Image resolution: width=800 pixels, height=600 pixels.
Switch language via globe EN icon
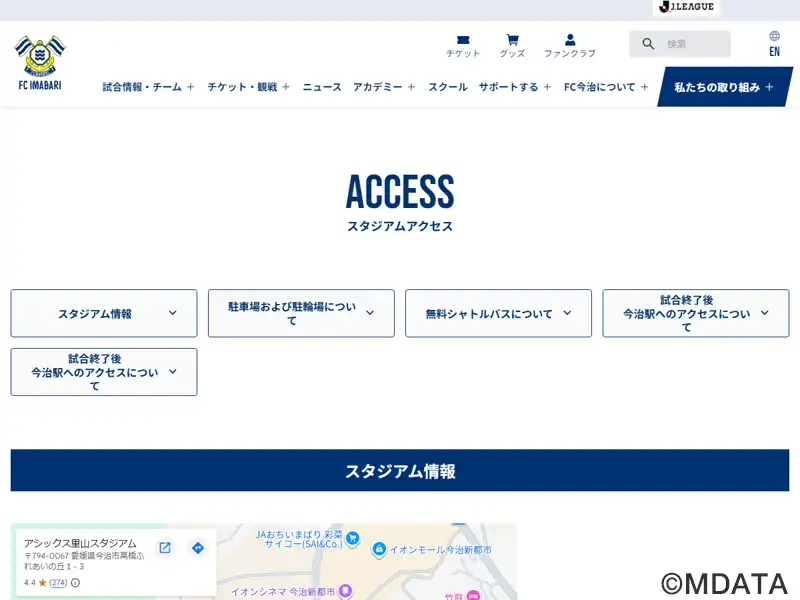(x=774, y=43)
